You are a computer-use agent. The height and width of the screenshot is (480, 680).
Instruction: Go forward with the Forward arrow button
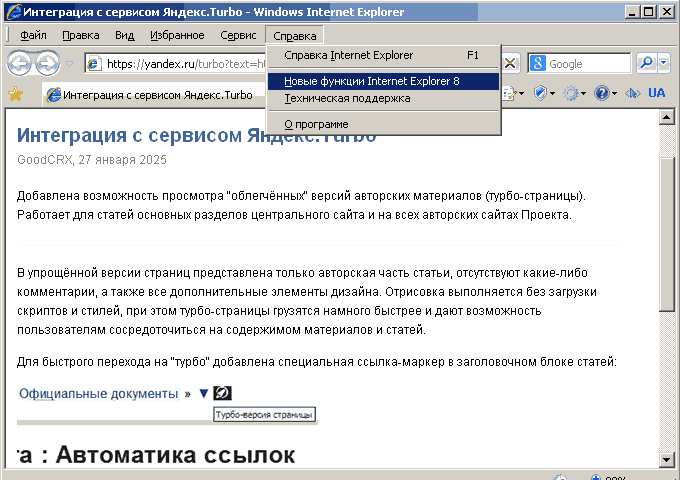pos(48,63)
